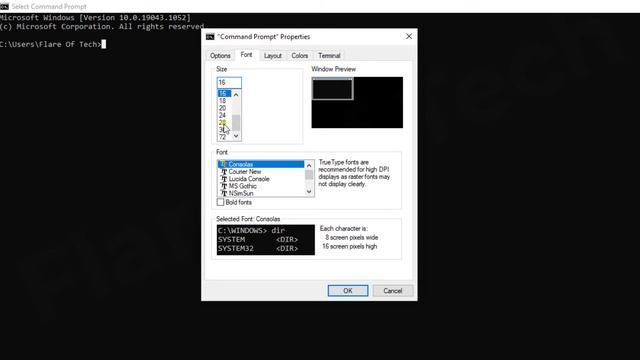Image resolution: width=640 pixels, height=360 pixels.
Task: Select the Lucida Console font
Action: click(x=261, y=179)
